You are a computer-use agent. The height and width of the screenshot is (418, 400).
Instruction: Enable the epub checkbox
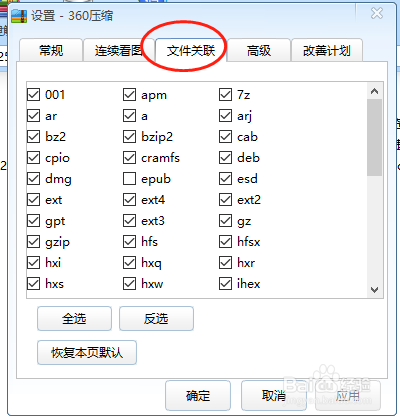(x=130, y=179)
